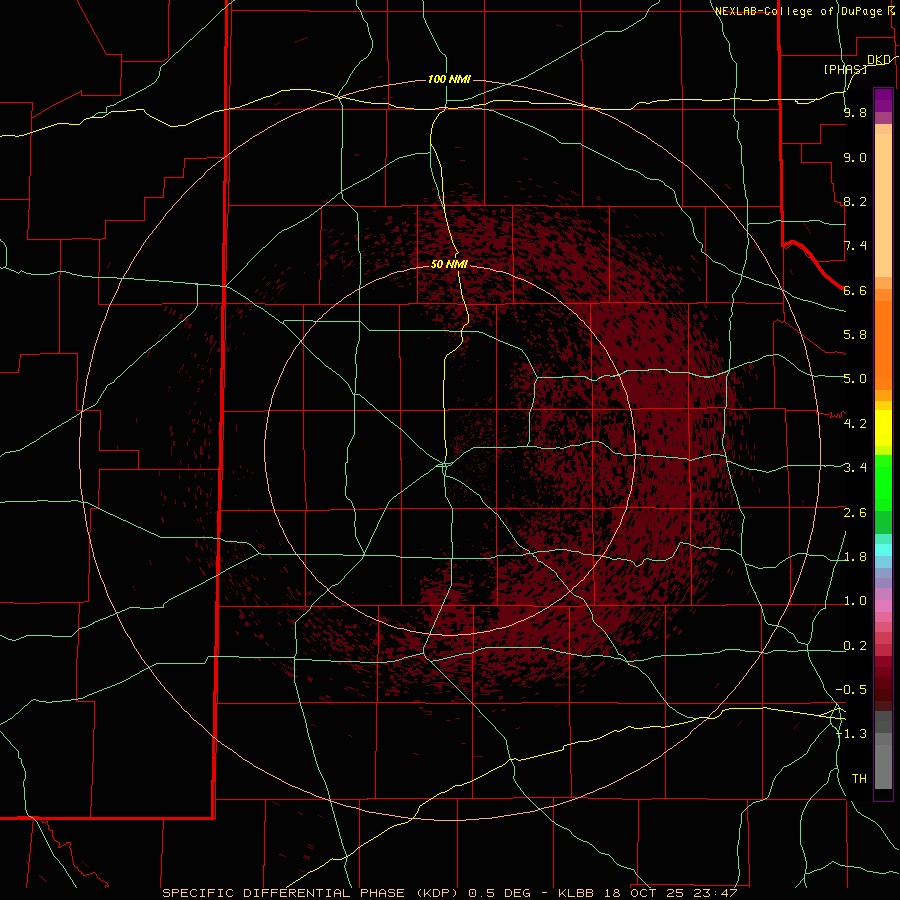Click the 1.8 value on color scale
Viewport: 900px width, 900px height.
pyautogui.click(x=855, y=557)
